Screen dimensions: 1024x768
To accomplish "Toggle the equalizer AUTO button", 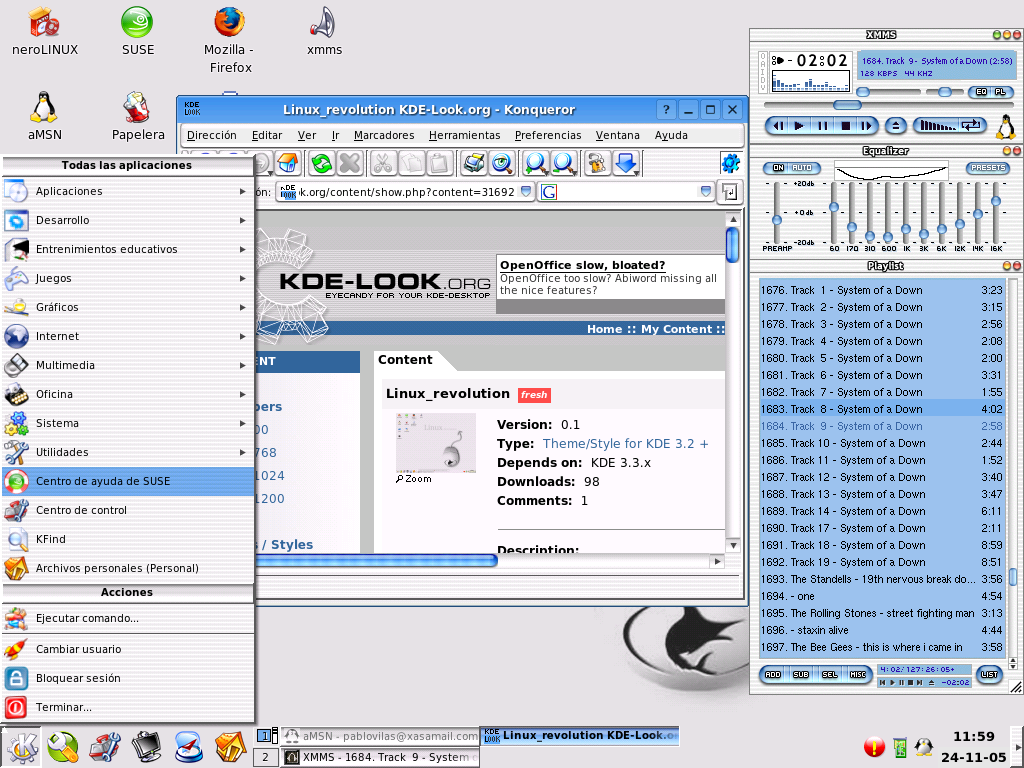I will [x=802, y=168].
